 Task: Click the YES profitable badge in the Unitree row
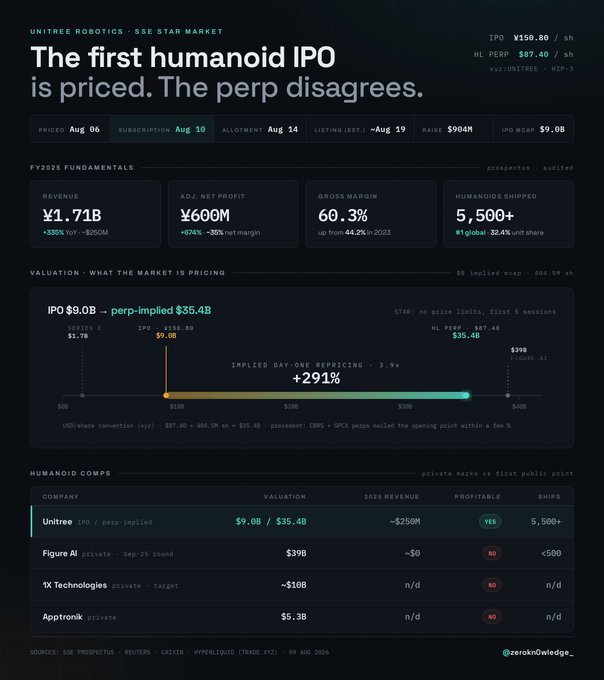coord(490,522)
